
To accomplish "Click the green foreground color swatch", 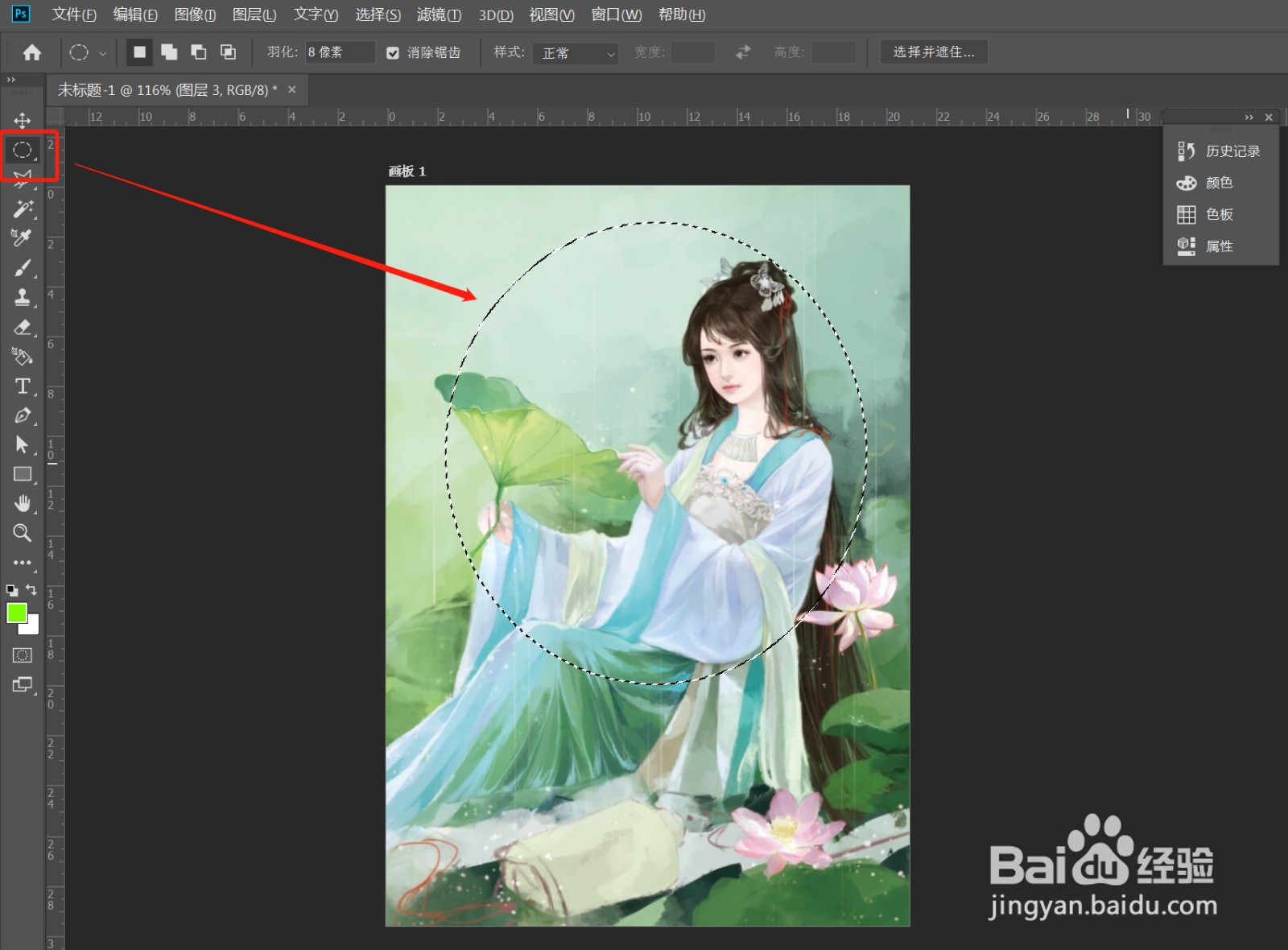I will (16, 613).
